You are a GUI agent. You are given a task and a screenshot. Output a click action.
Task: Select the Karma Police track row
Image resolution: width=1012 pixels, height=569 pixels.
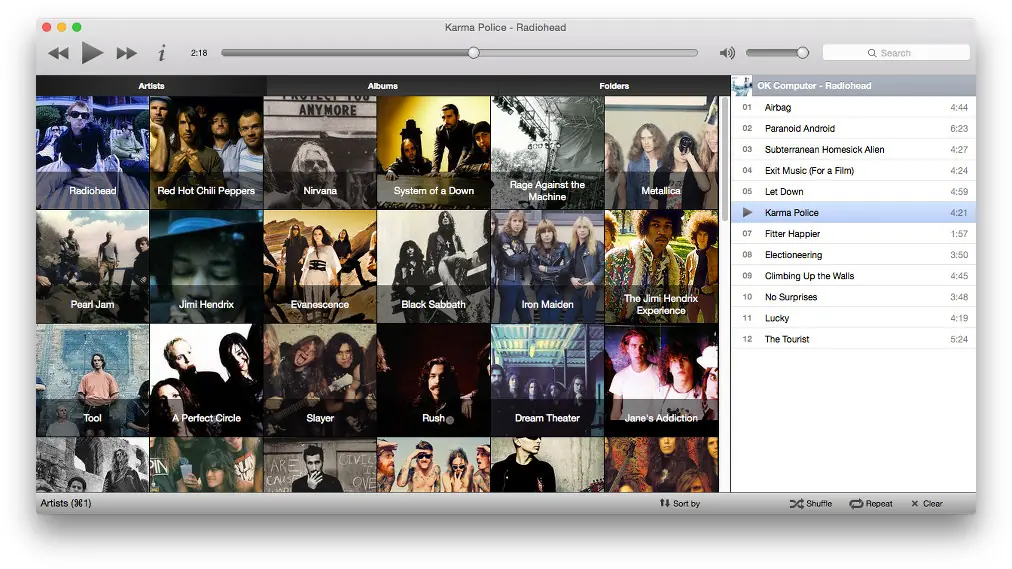pos(853,212)
